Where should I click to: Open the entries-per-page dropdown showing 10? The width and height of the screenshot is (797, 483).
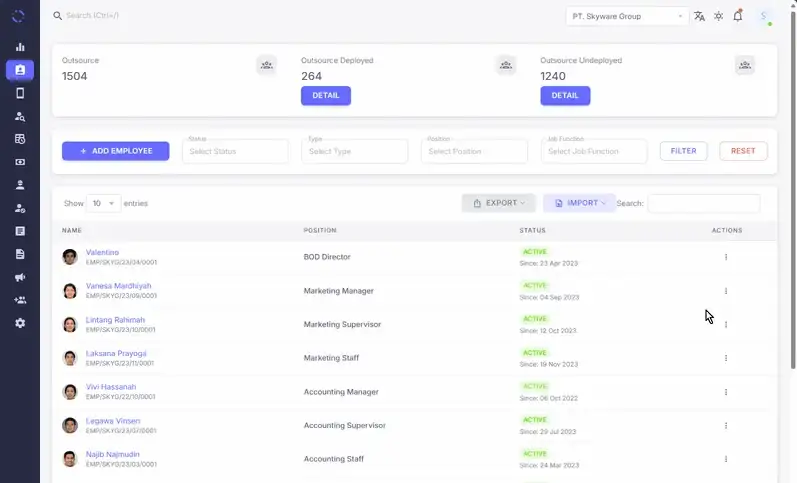coord(103,203)
